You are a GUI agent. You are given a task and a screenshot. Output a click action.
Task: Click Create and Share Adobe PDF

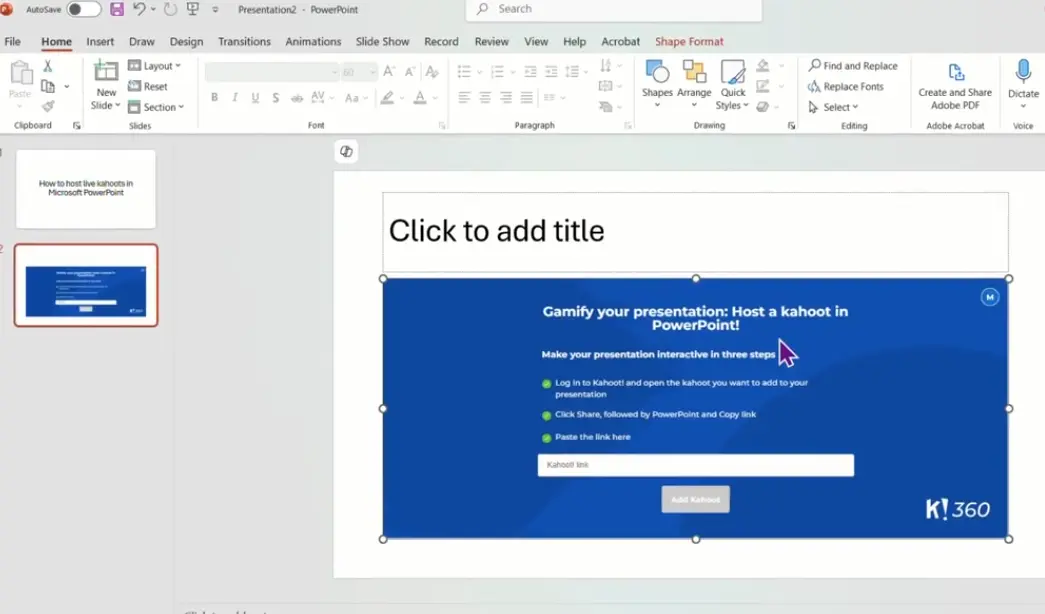(x=955, y=84)
